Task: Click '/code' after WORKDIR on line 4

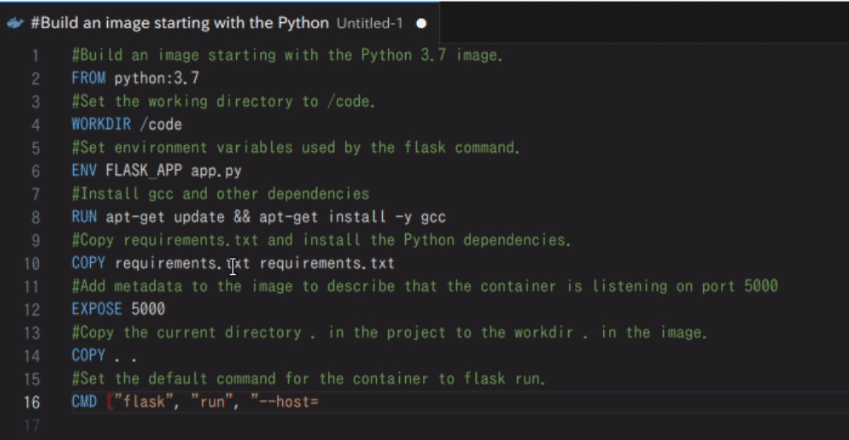Action: point(161,124)
